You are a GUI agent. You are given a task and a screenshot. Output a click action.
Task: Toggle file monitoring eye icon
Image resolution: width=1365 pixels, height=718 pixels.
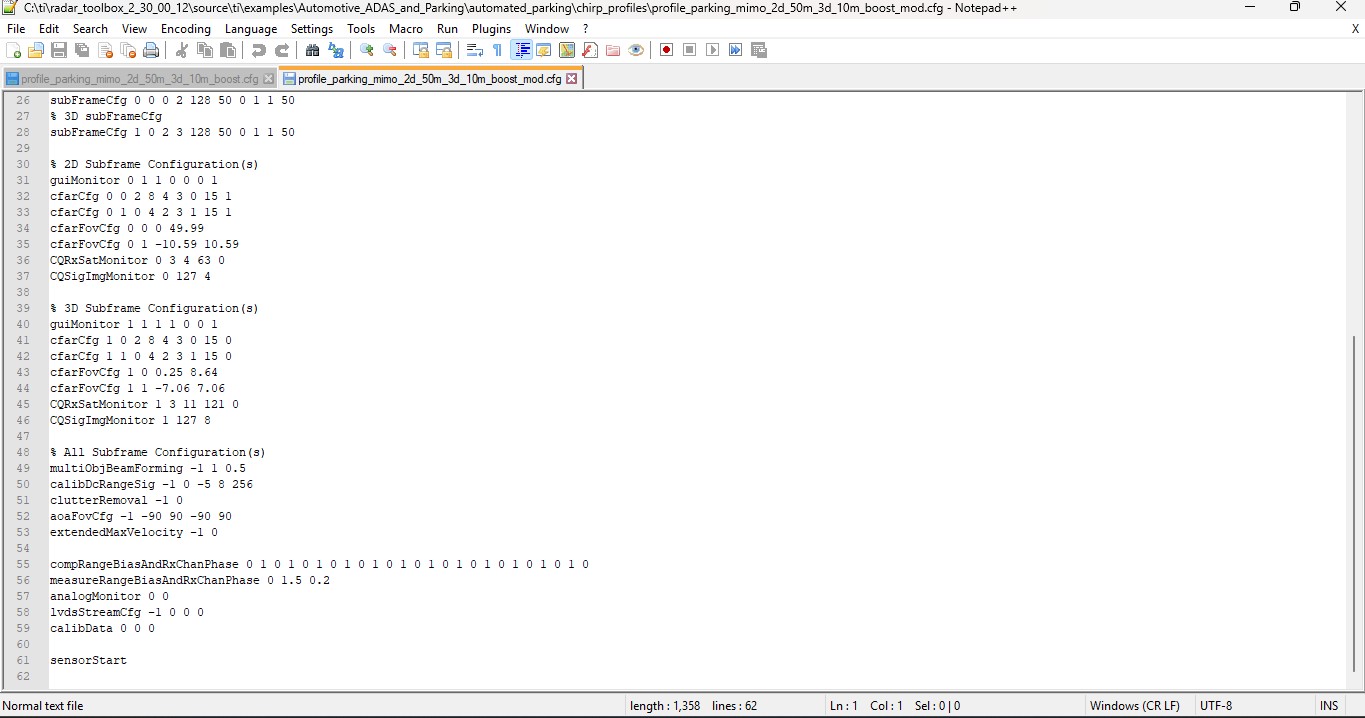tap(636, 50)
